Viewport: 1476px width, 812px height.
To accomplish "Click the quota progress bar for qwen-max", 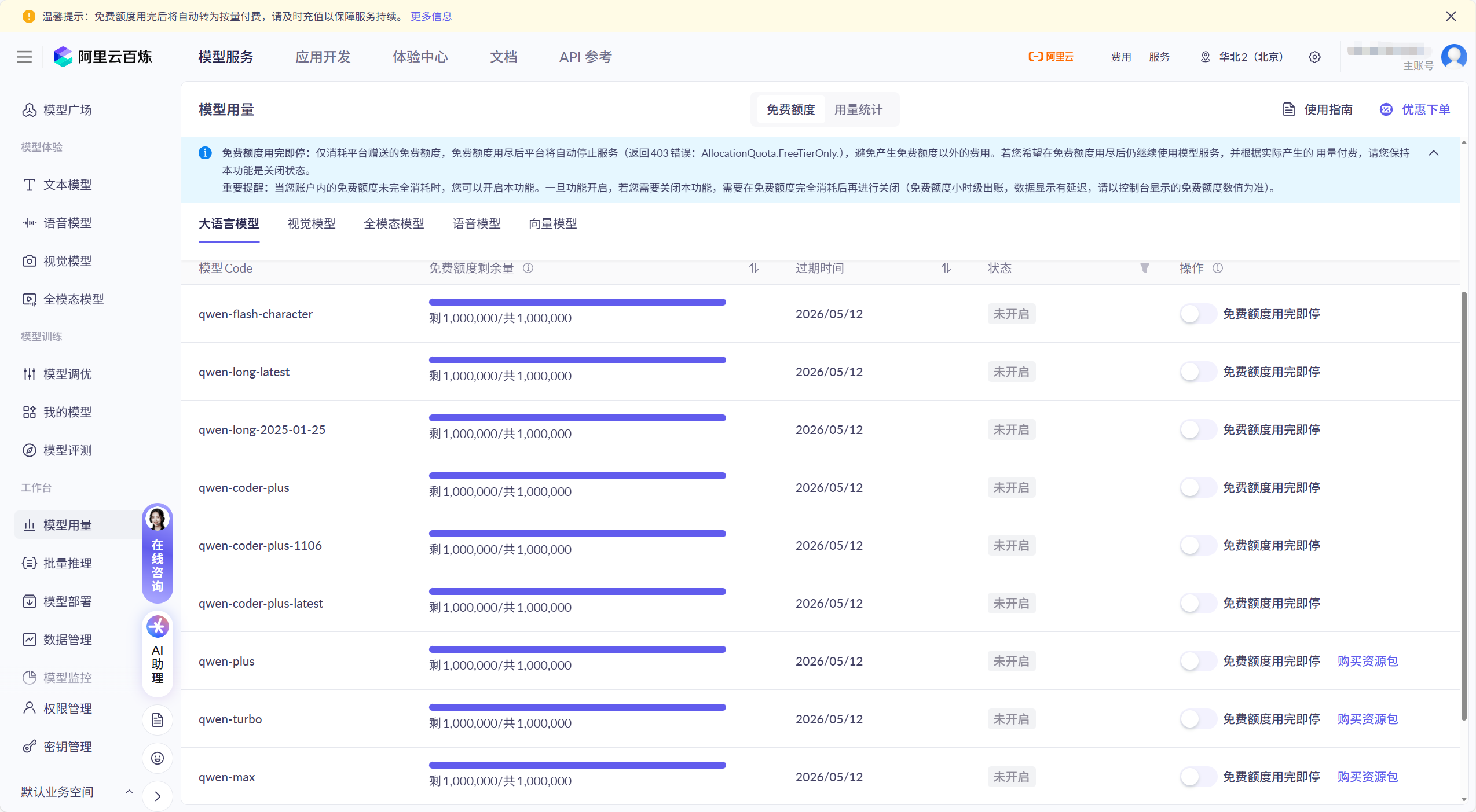I will tap(577, 765).
